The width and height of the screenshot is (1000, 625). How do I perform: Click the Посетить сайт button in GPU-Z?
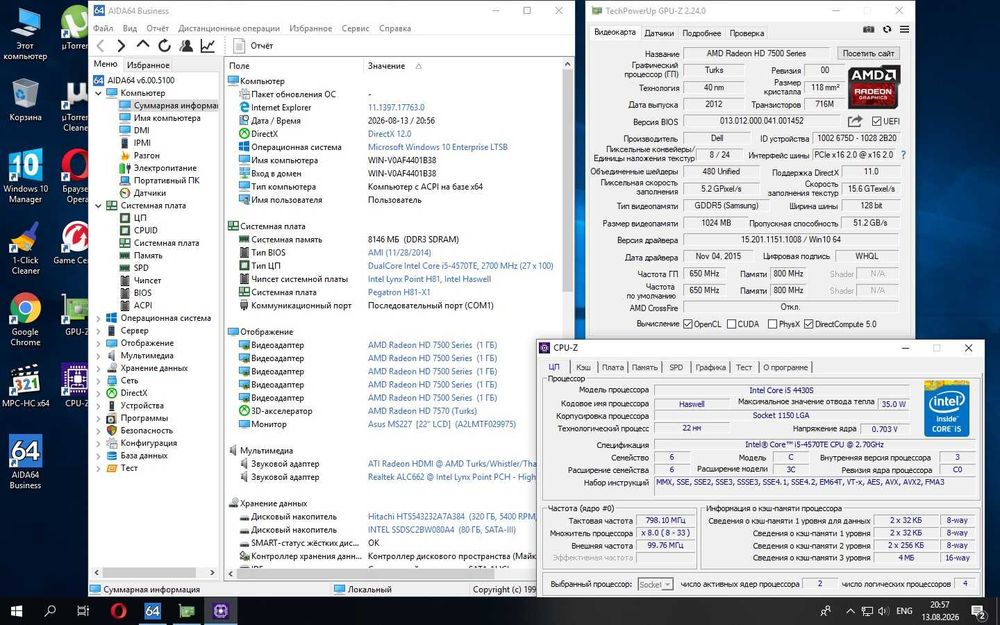coord(868,54)
